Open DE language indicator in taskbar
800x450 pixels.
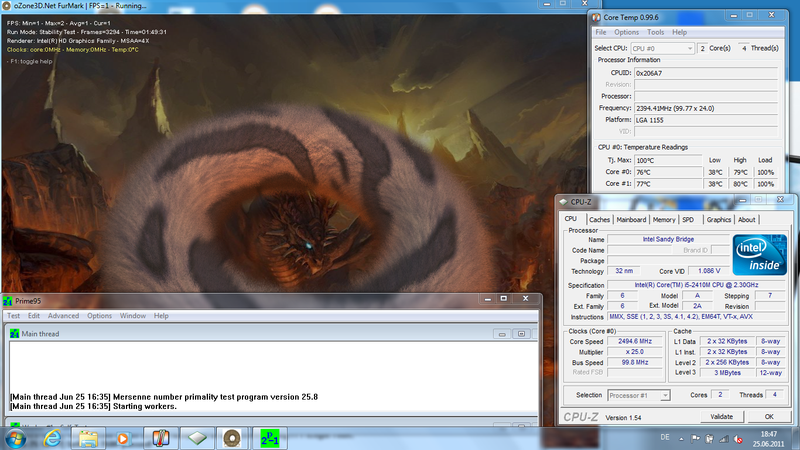pyautogui.click(x=665, y=437)
